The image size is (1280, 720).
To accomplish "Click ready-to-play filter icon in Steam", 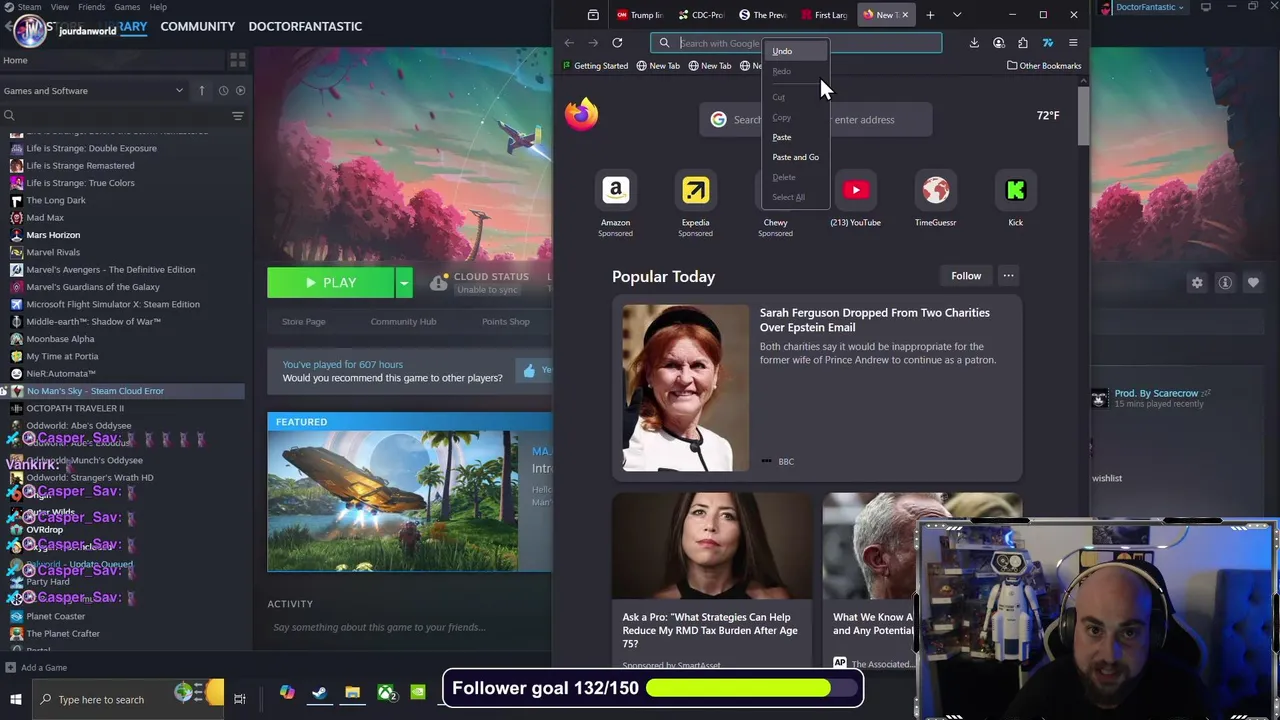I will click(x=240, y=90).
